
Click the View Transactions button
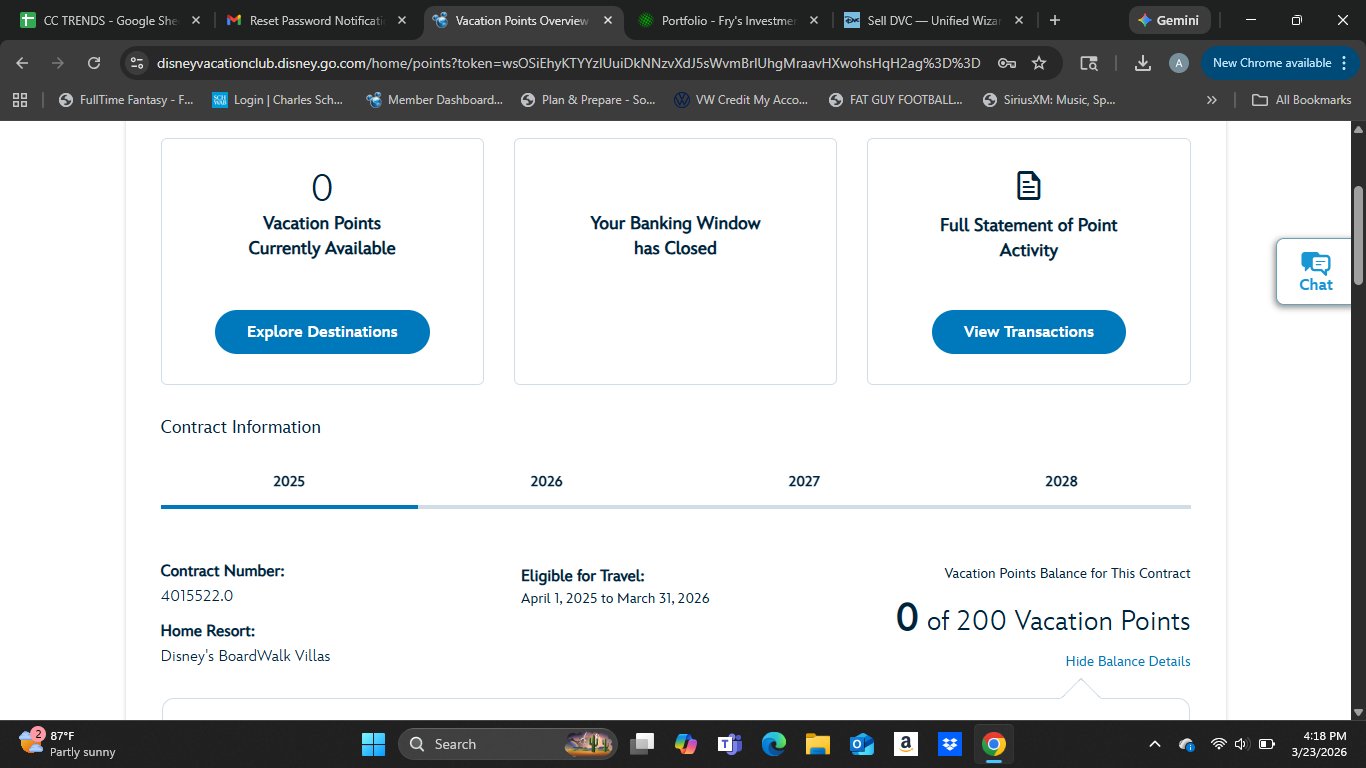click(x=1028, y=332)
